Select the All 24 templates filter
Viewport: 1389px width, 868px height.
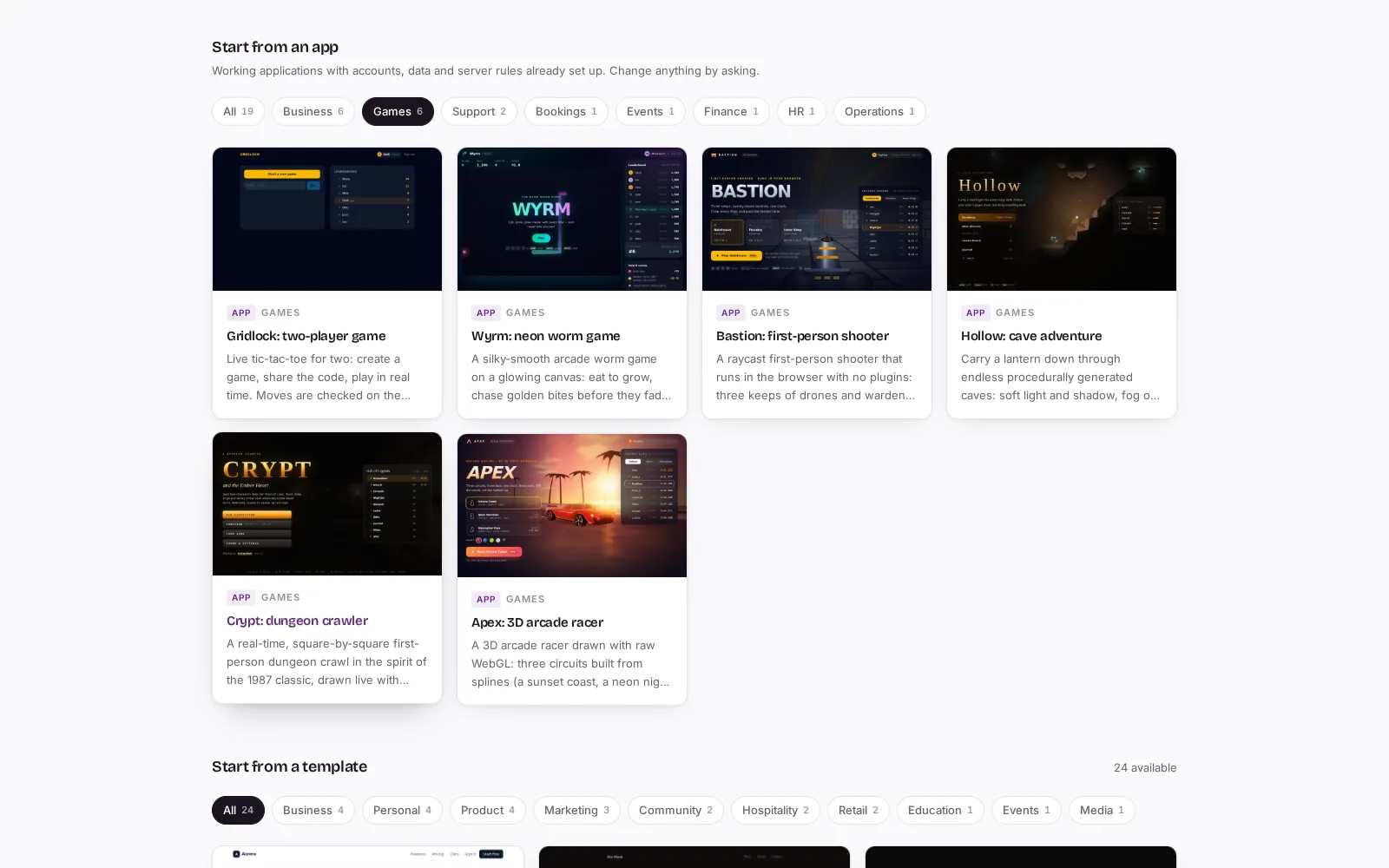tap(238, 810)
